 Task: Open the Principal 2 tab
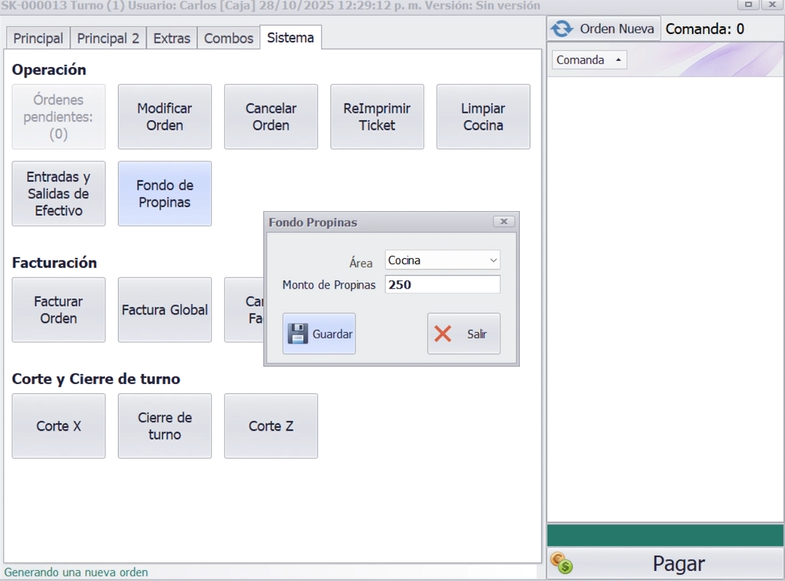(x=108, y=39)
